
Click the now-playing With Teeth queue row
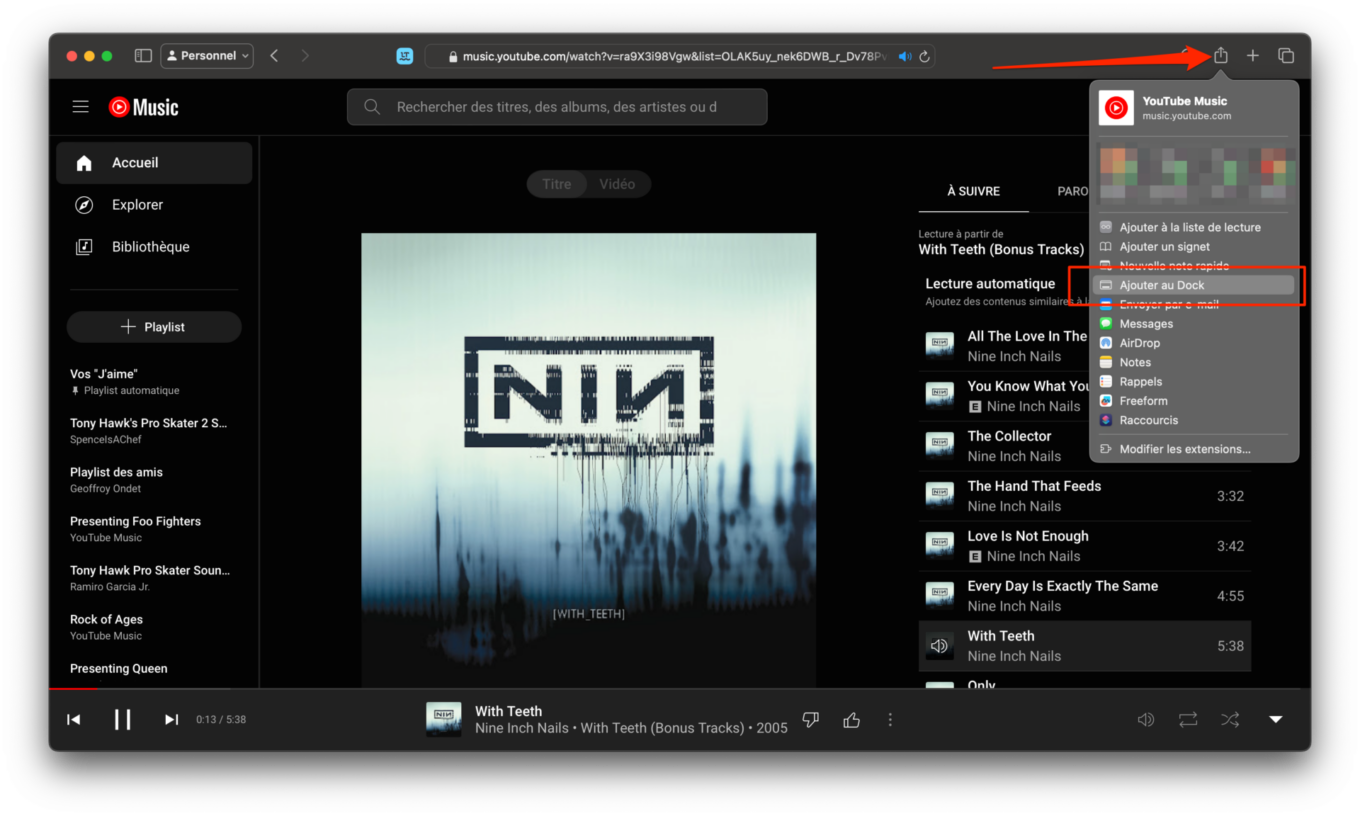pyautogui.click(x=1085, y=646)
